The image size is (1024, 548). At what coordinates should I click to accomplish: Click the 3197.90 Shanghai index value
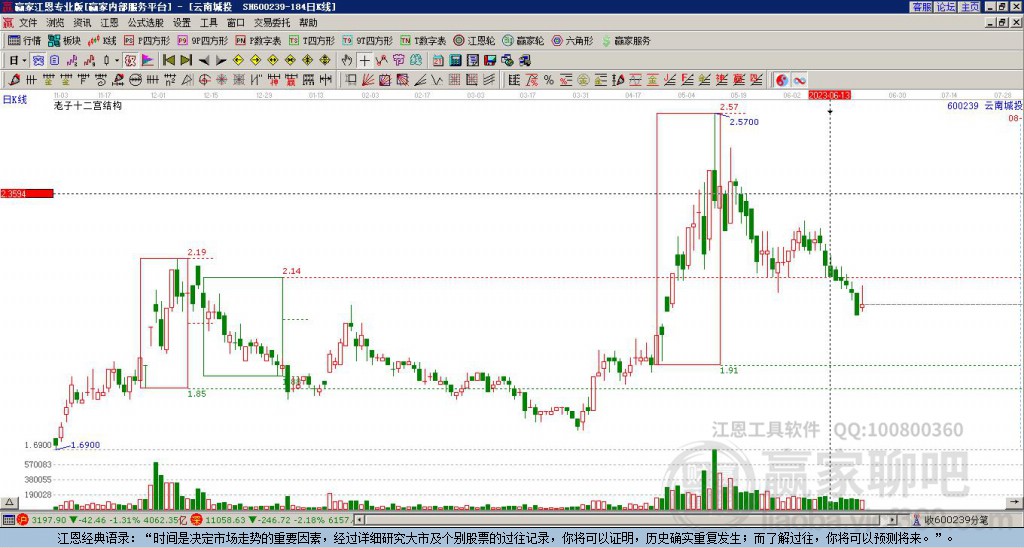pos(48,520)
